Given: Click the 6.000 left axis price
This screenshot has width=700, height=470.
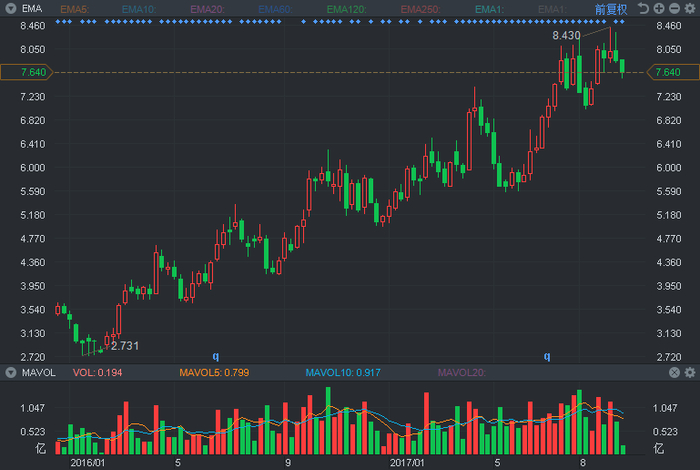Looking at the screenshot, I should click(x=33, y=168).
